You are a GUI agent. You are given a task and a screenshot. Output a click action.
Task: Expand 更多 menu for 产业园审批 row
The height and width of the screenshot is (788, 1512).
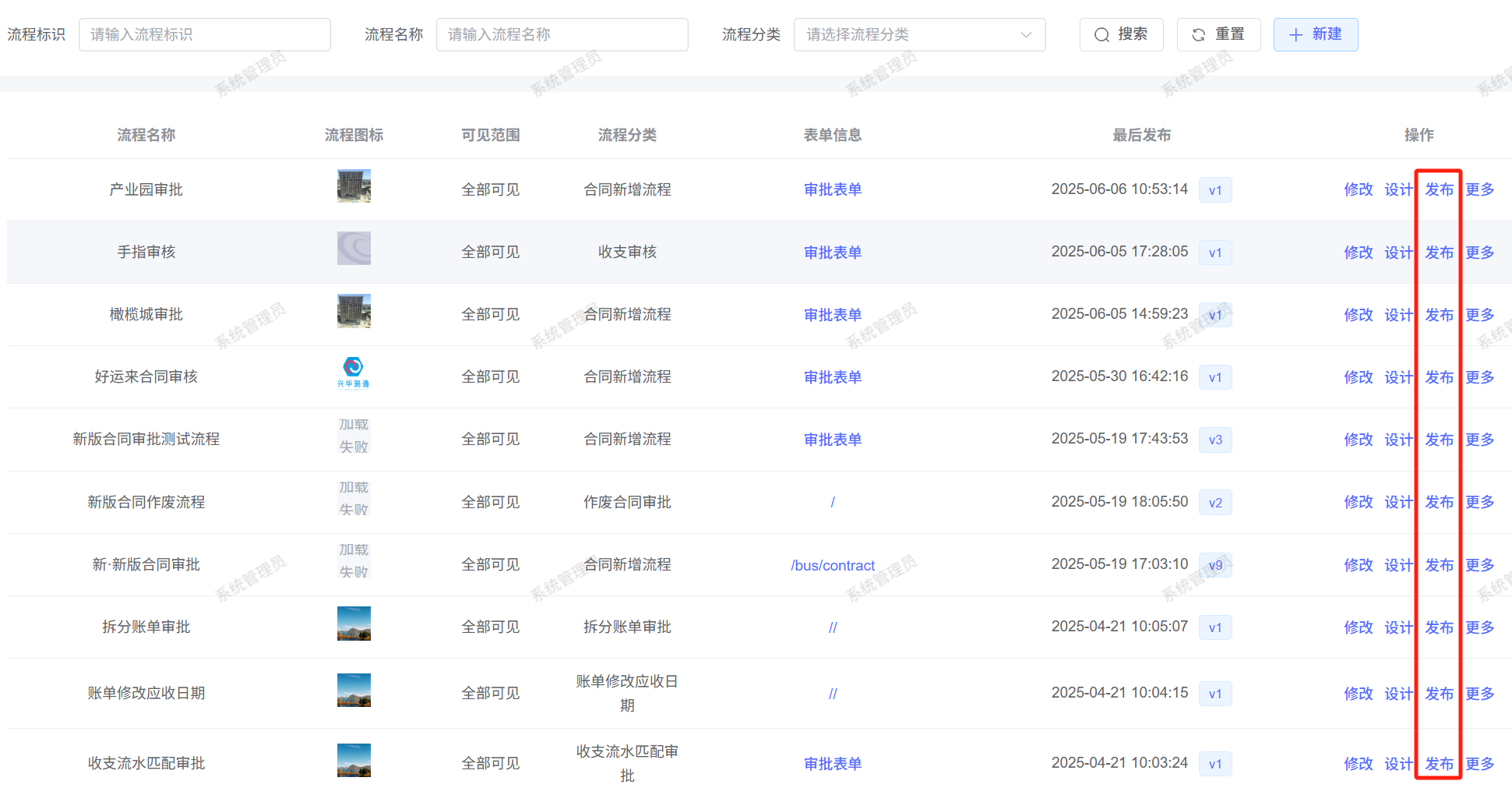point(1479,189)
